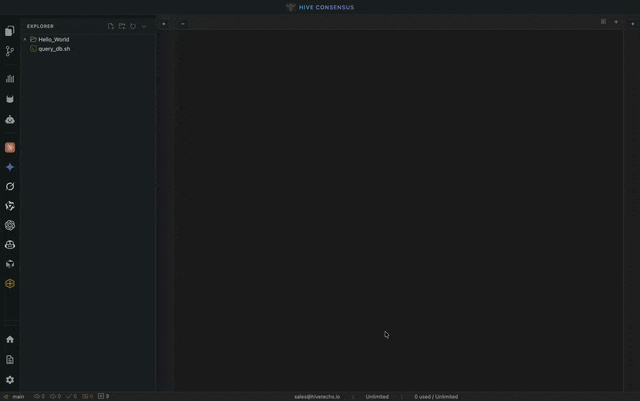Click the New Folder icon in Explorer
Viewport: 640px width, 401px height.
click(x=122, y=26)
